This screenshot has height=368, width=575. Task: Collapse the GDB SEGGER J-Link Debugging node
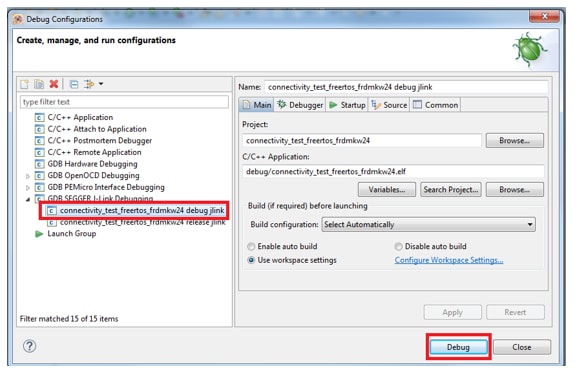coord(28,199)
